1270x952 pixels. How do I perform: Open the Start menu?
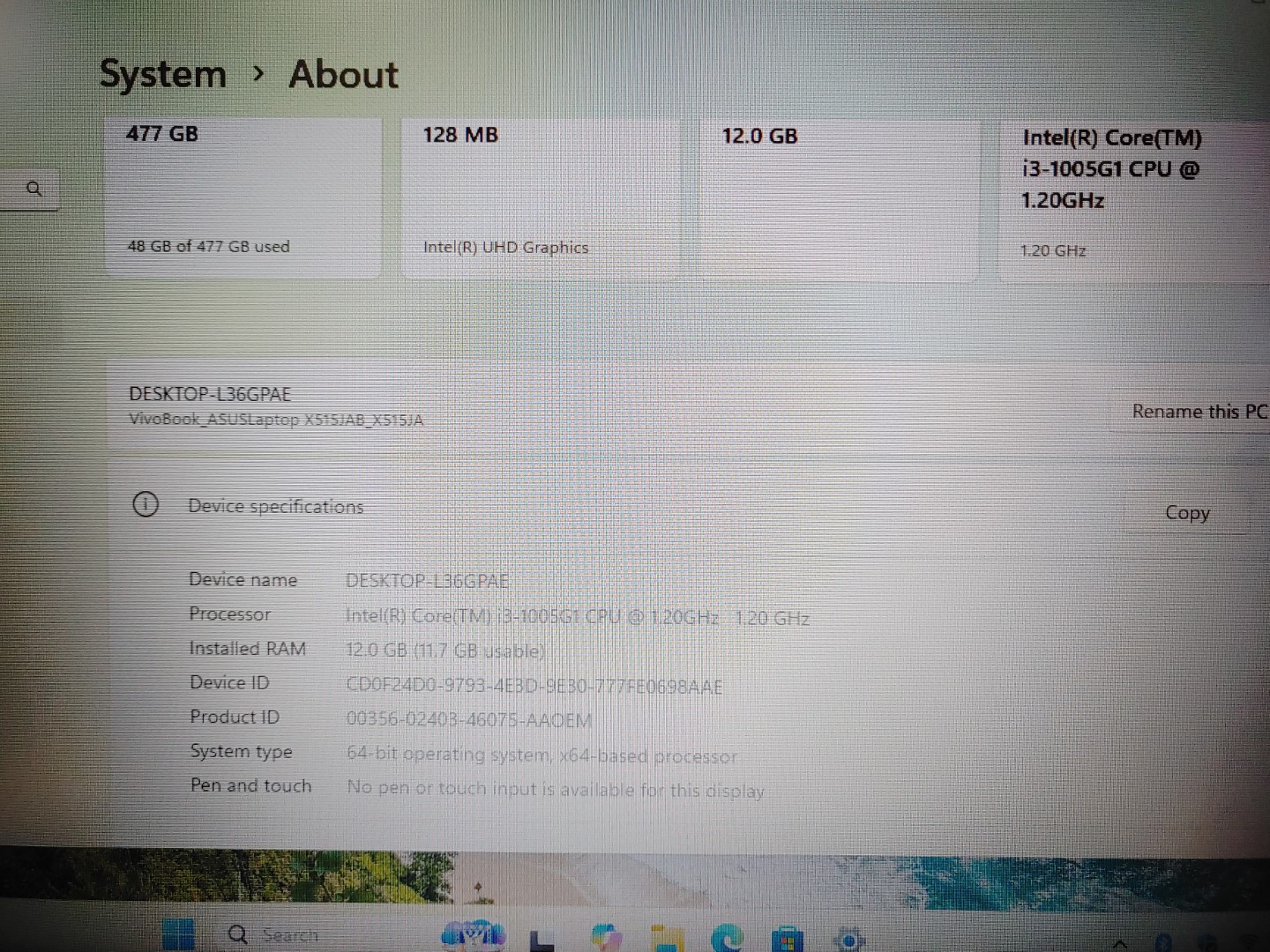[179, 935]
